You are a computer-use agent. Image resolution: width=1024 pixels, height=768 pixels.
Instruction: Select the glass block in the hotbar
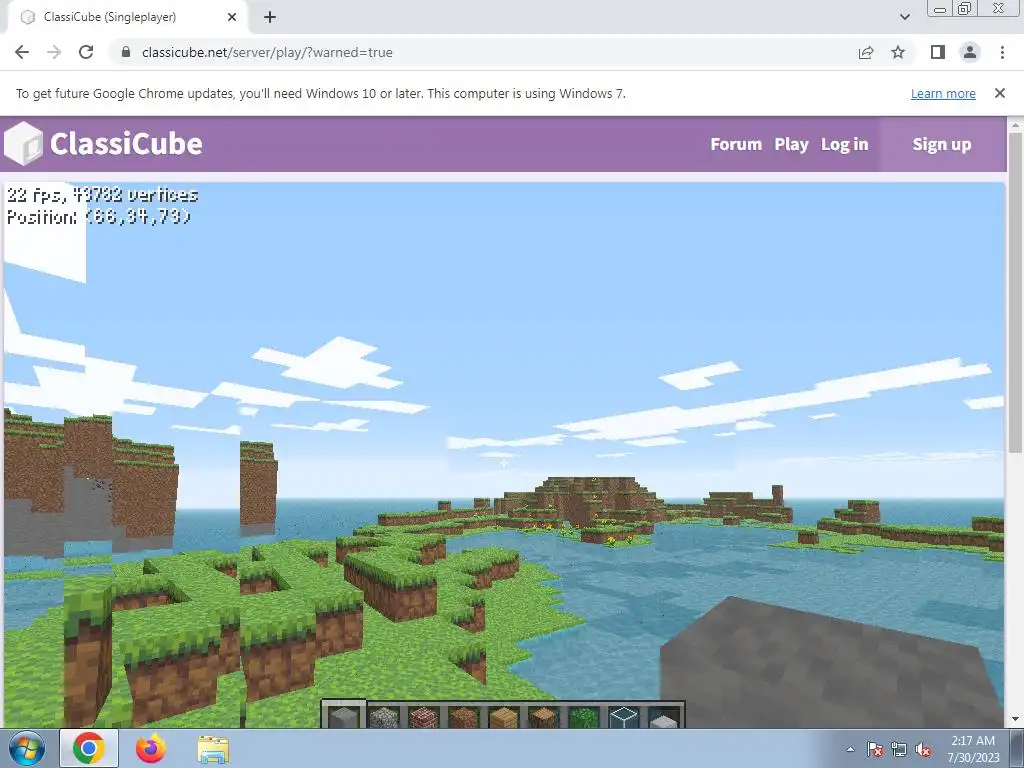click(623, 716)
